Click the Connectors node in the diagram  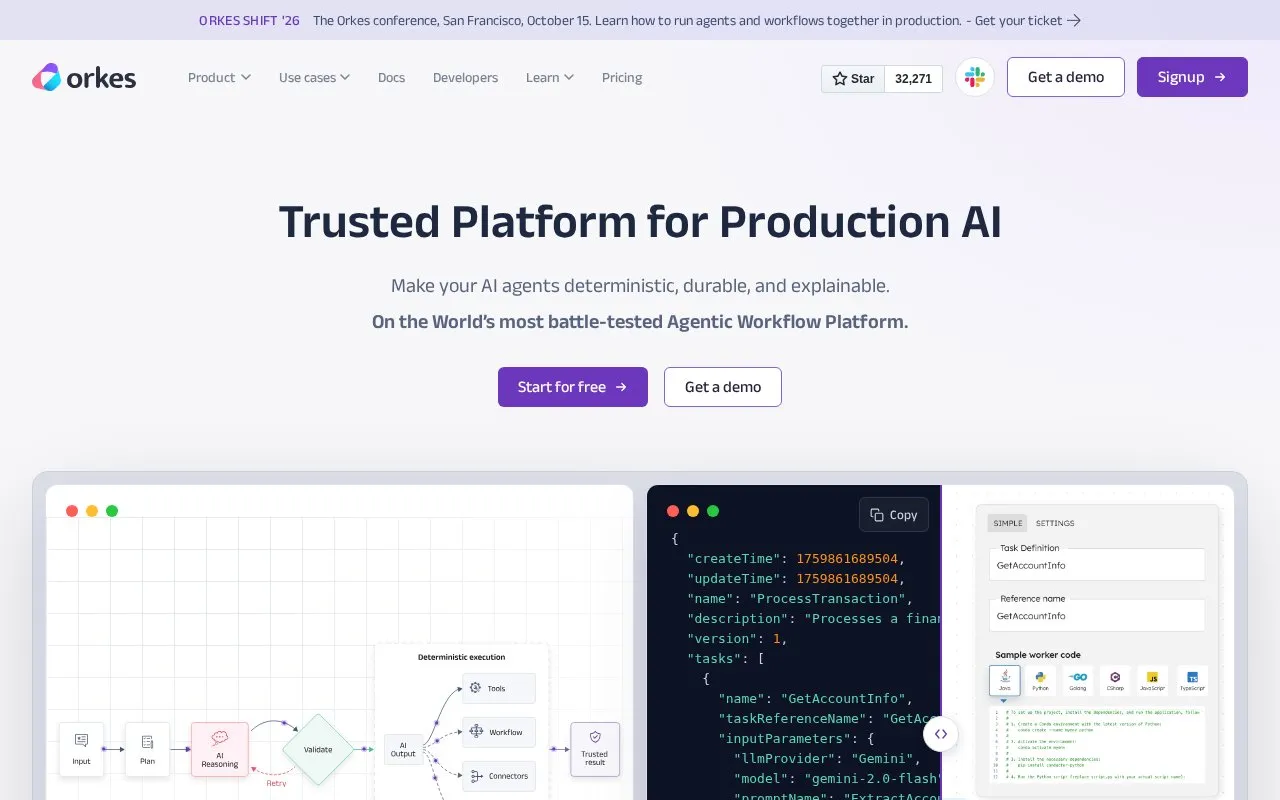tap(499, 776)
